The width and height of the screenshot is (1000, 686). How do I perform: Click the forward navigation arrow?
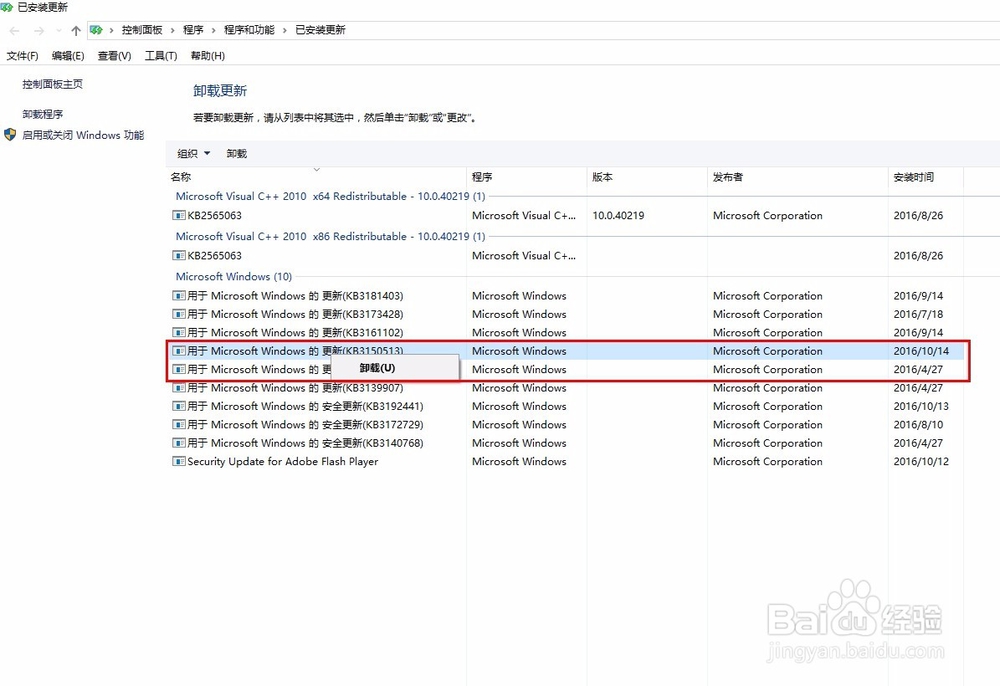point(39,31)
